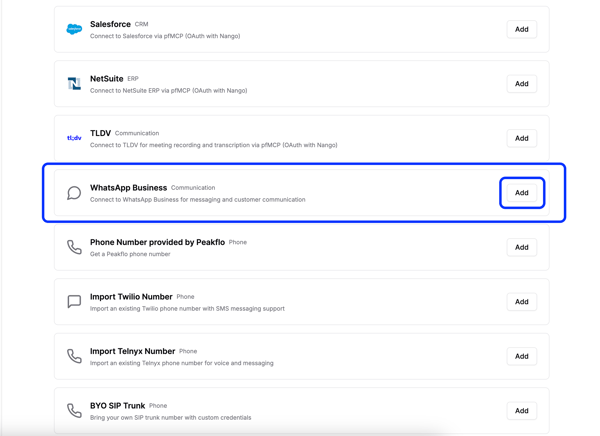Click the NetSuite logo icon
This screenshot has width=600, height=436.
coord(74,84)
